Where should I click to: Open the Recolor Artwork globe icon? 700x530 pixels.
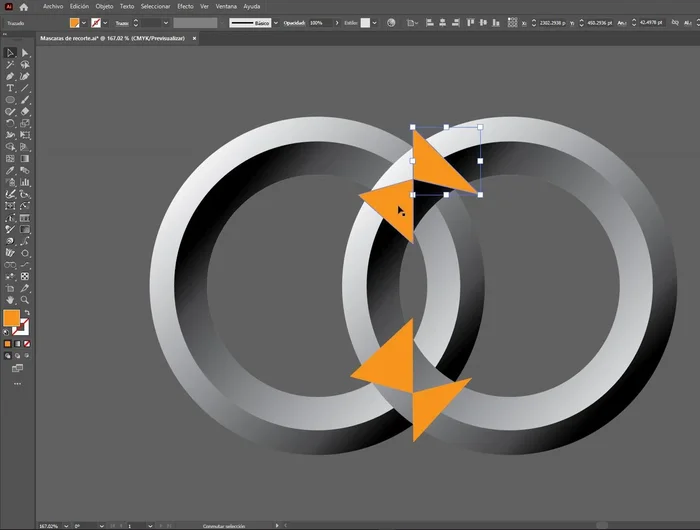pyautogui.click(x=391, y=23)
